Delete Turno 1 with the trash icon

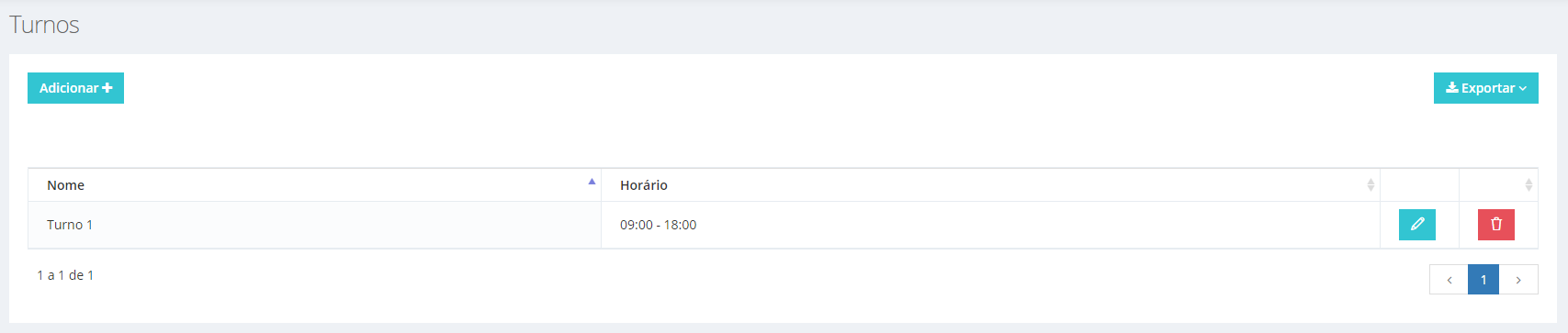point(1496,225)
